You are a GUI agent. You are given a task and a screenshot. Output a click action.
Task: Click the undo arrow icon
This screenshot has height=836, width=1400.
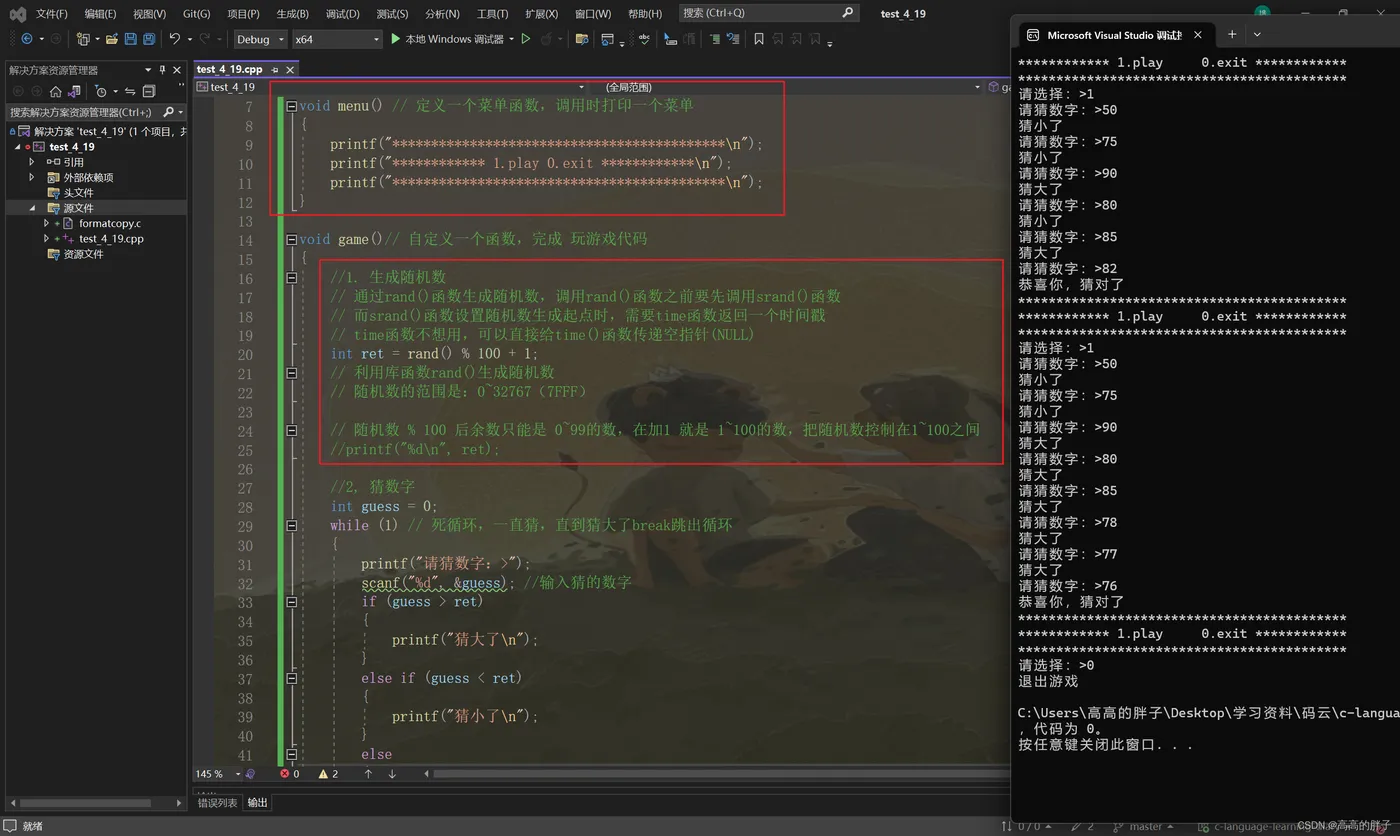175,39
